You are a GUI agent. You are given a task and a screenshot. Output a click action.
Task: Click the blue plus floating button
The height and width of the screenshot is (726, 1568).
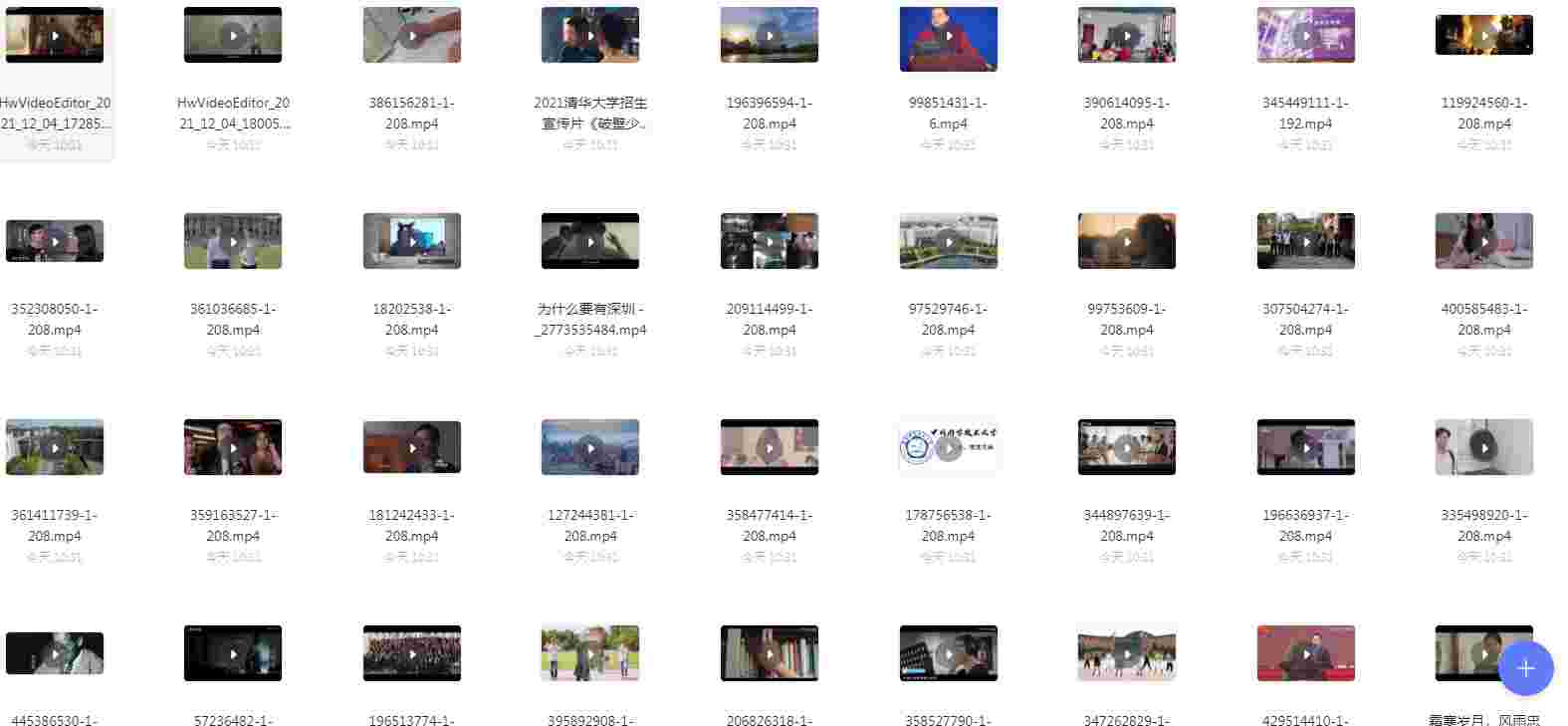[x=1525, y=668]
